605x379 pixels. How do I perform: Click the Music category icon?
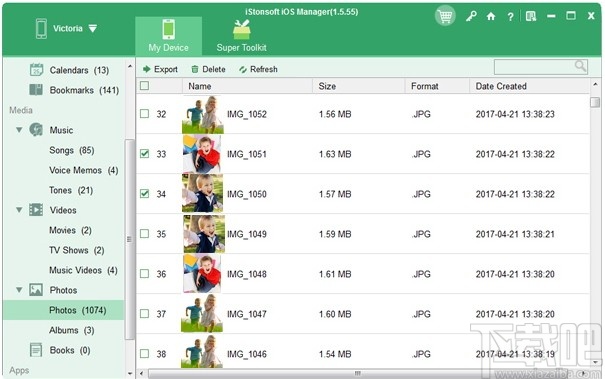pos(36,130)
